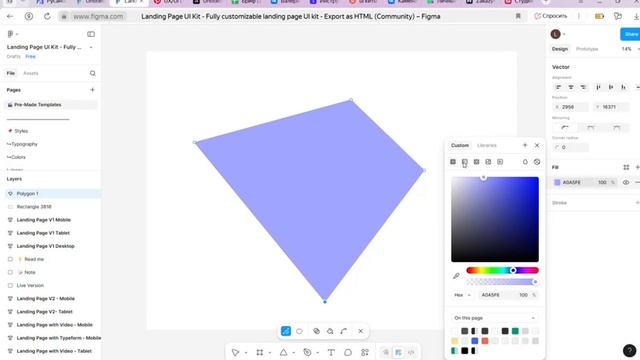Open file name dropdown chevron
The height and width of the screenshot is (360, 640).
(x=91, y=47)
